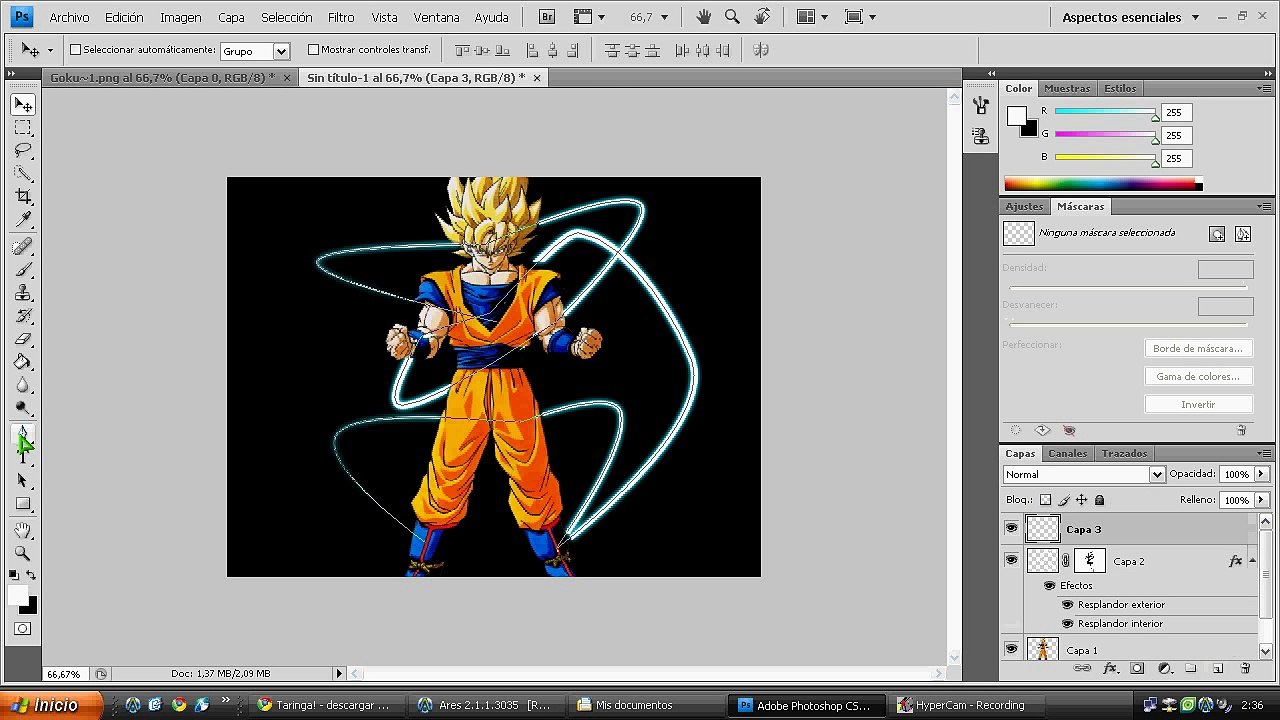The width and height of the screenshot is (1280, 720).
Task: Swap foreground and background colors
Action: pos(32,575)
